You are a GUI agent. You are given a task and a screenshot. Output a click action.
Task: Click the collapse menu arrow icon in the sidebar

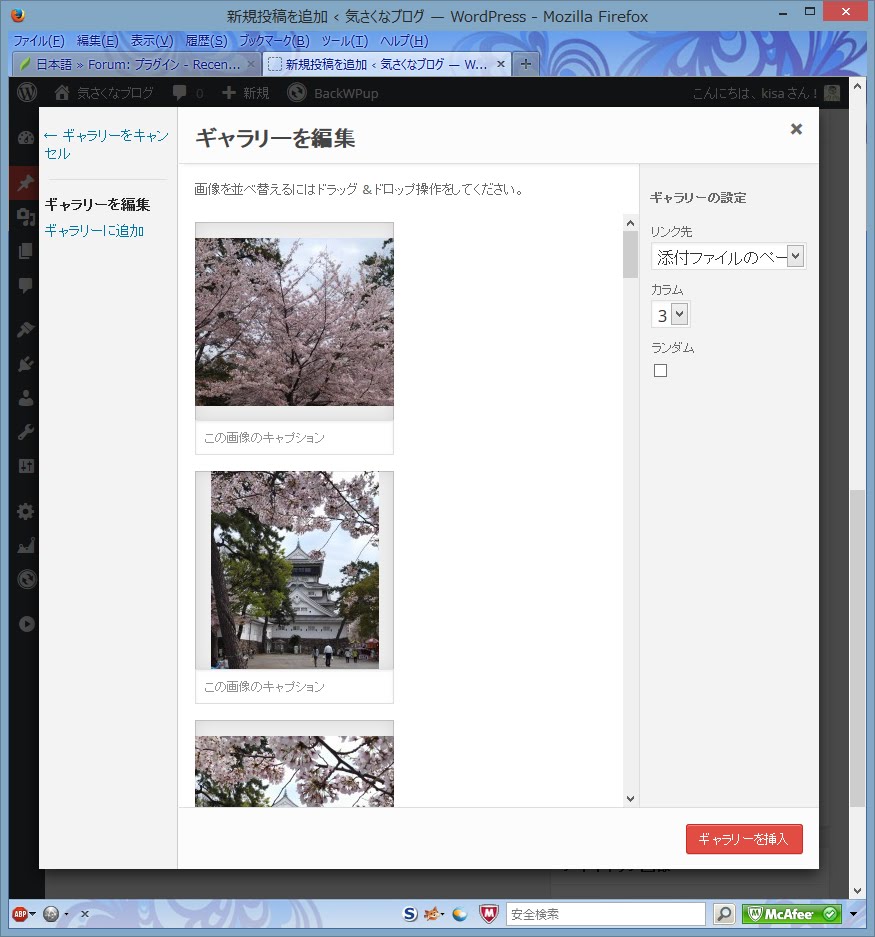tap(26, 624)
